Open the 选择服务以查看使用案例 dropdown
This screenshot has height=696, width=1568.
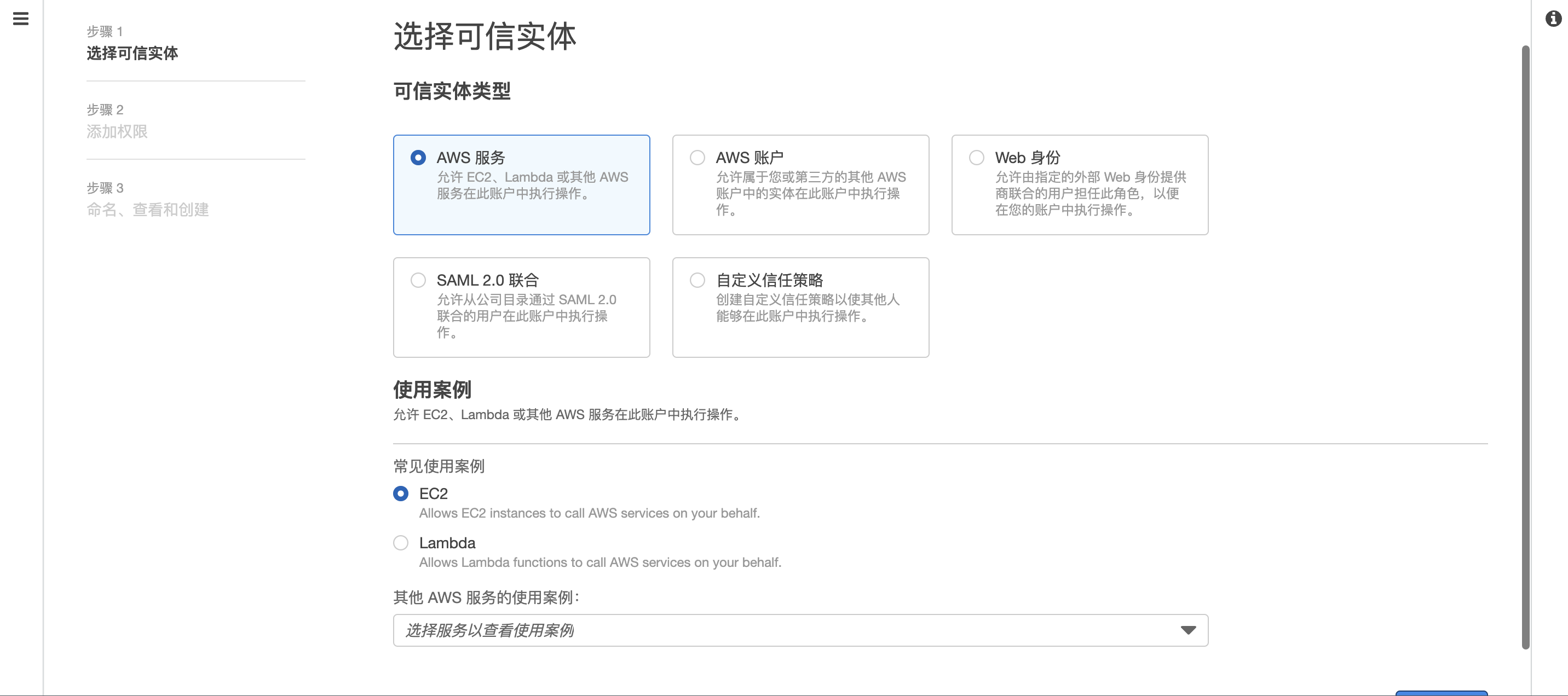point(800,630)
